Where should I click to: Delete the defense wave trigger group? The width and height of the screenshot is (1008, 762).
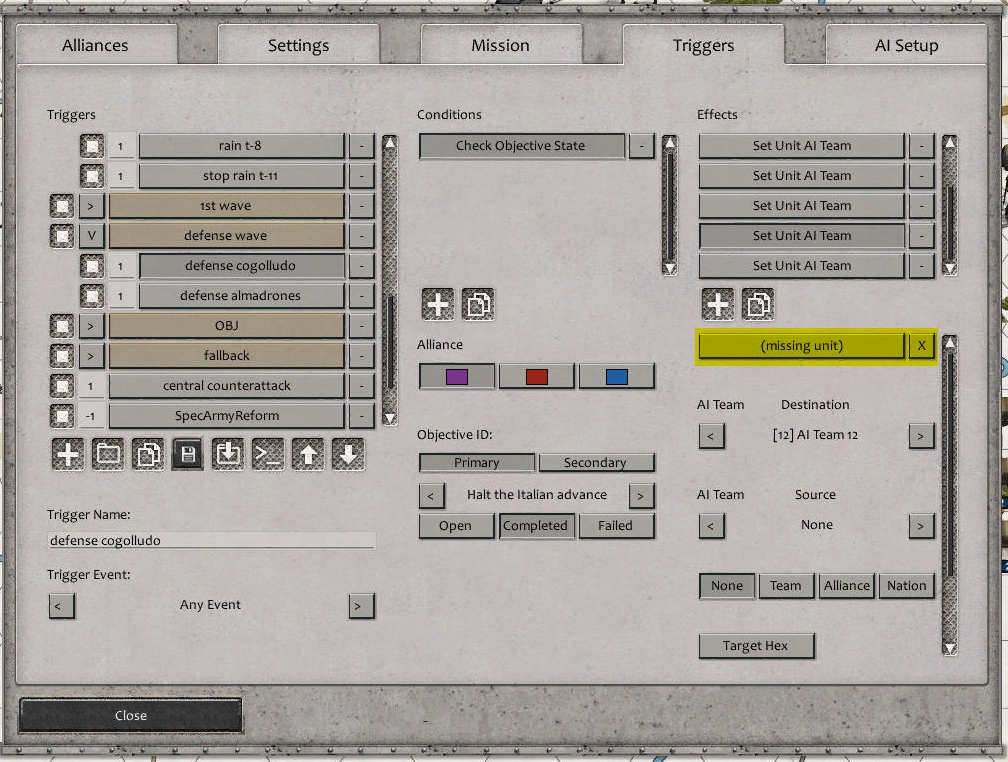(362, 236)
